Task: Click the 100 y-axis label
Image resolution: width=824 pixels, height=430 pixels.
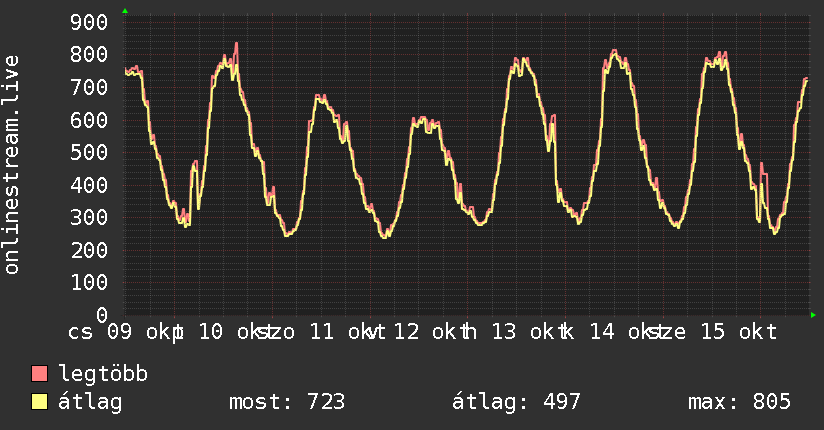Action: point(89,283)
